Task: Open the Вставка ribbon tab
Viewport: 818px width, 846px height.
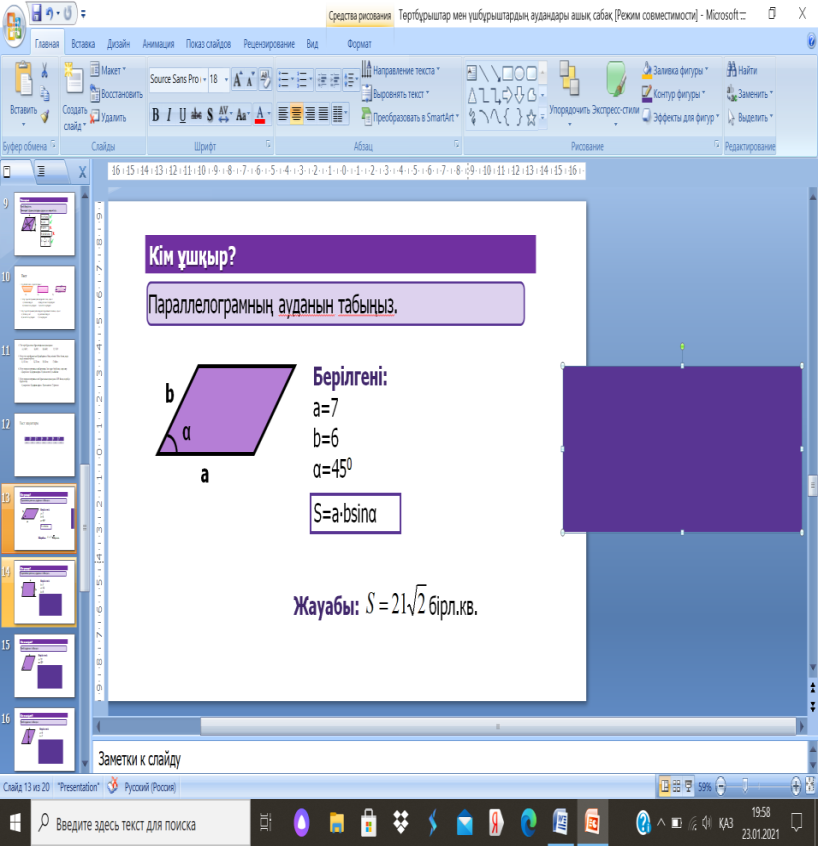Action: 83,44
